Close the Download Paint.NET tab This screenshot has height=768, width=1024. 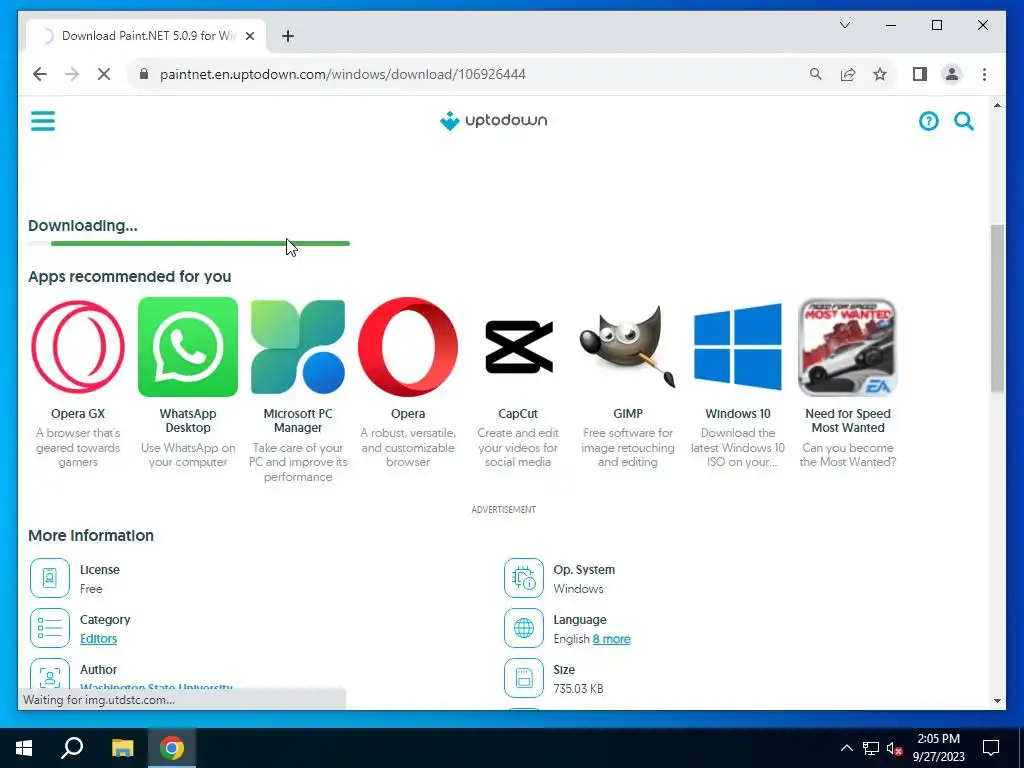tap(249, 36)
